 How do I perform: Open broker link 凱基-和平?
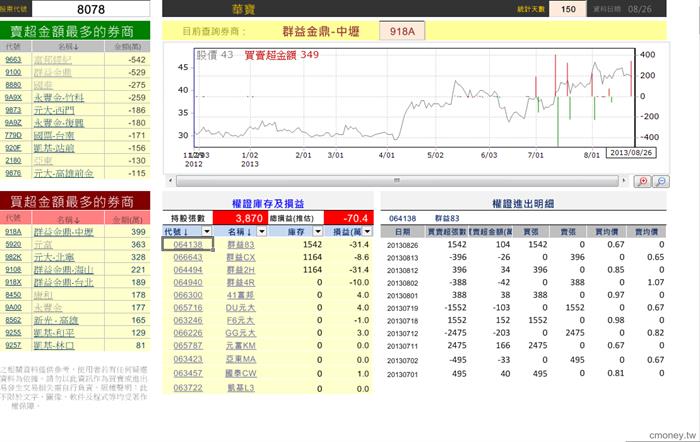54,333
